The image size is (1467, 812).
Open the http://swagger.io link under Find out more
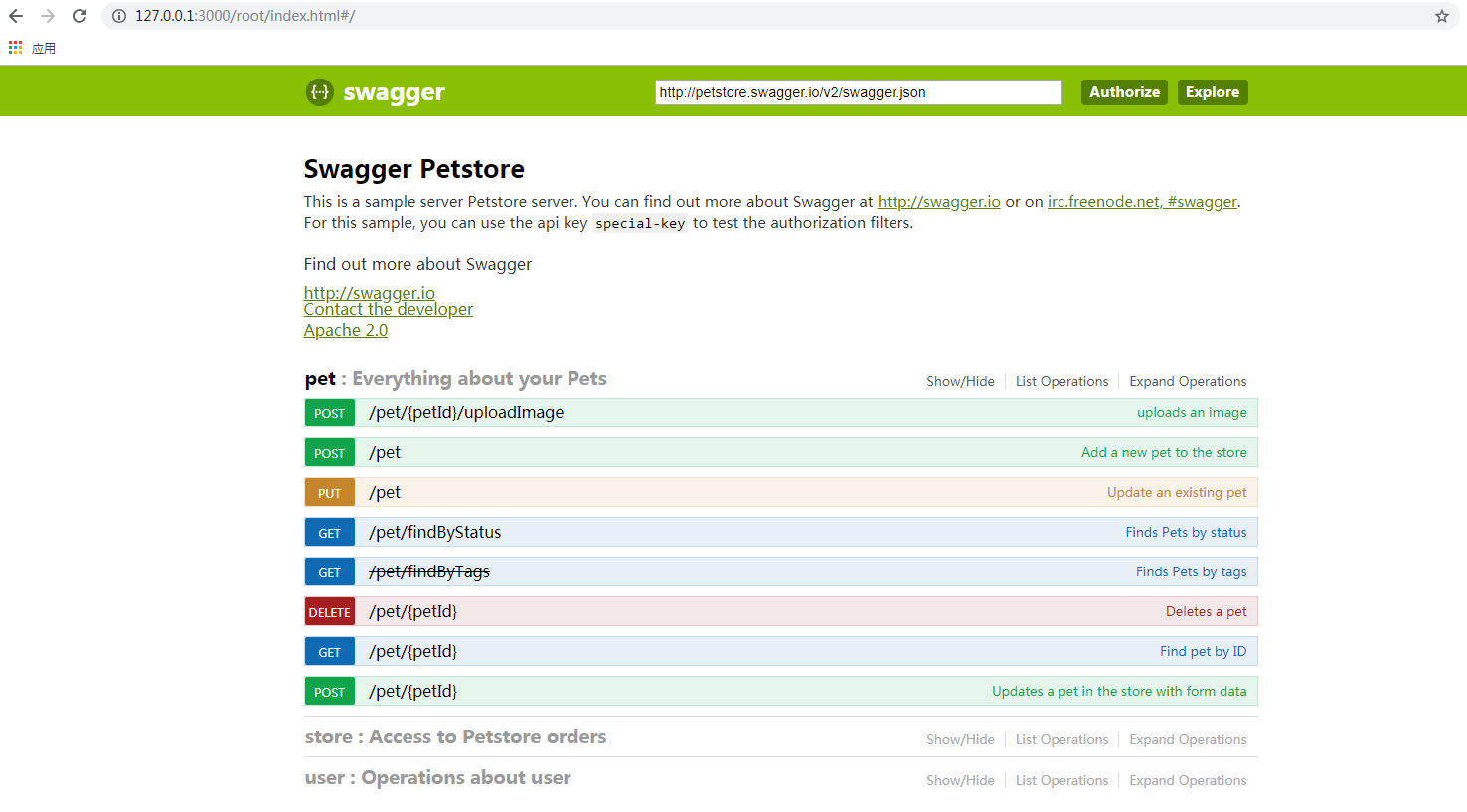point(370,292)
